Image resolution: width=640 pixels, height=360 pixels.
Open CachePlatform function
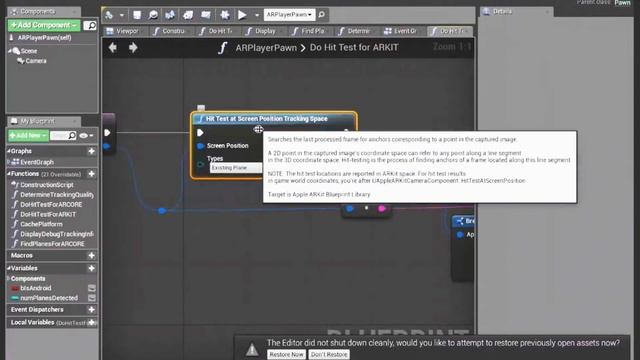click(x=41, y=224)
